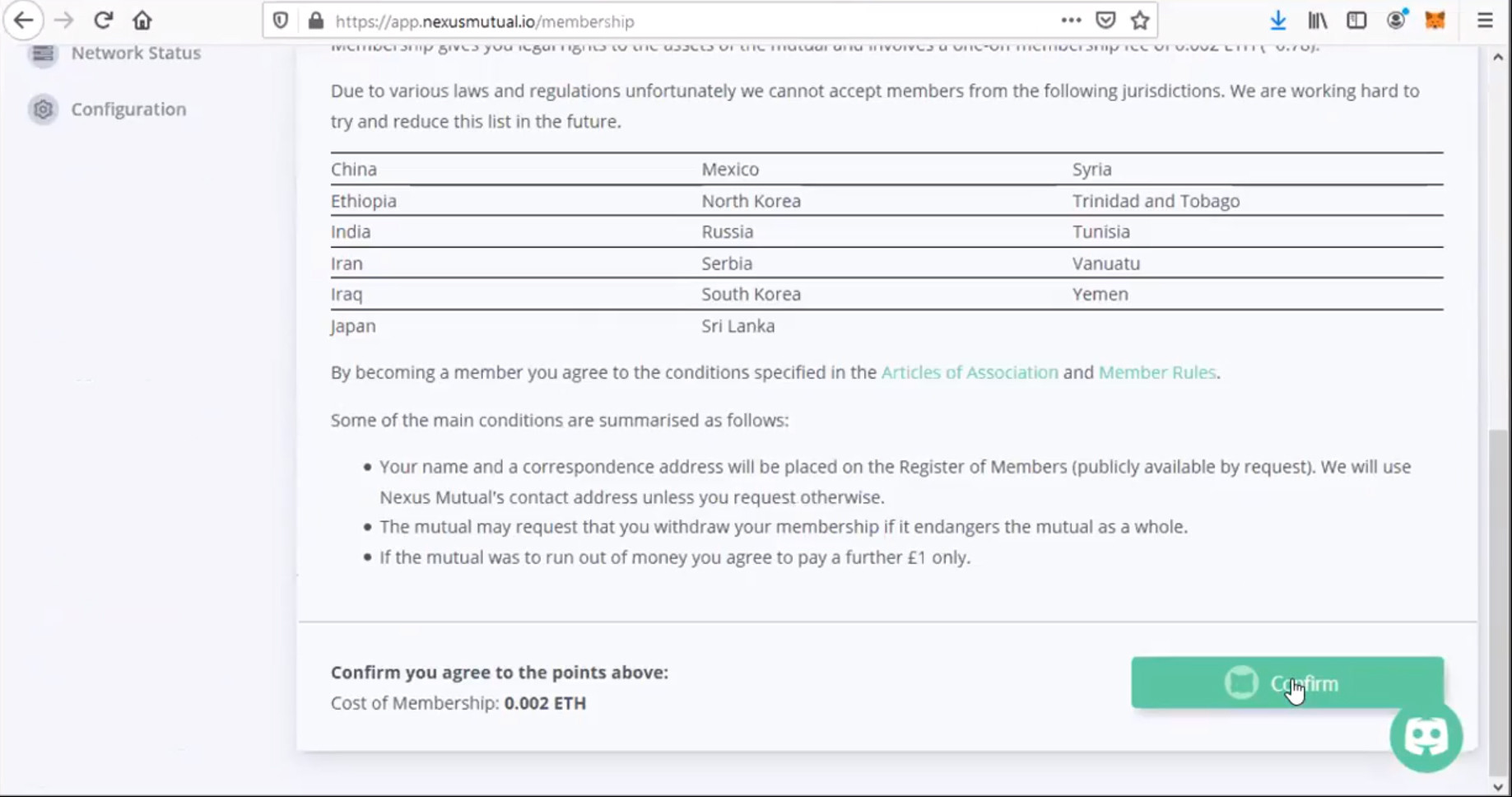Click the Configuration gear icon

43,110
